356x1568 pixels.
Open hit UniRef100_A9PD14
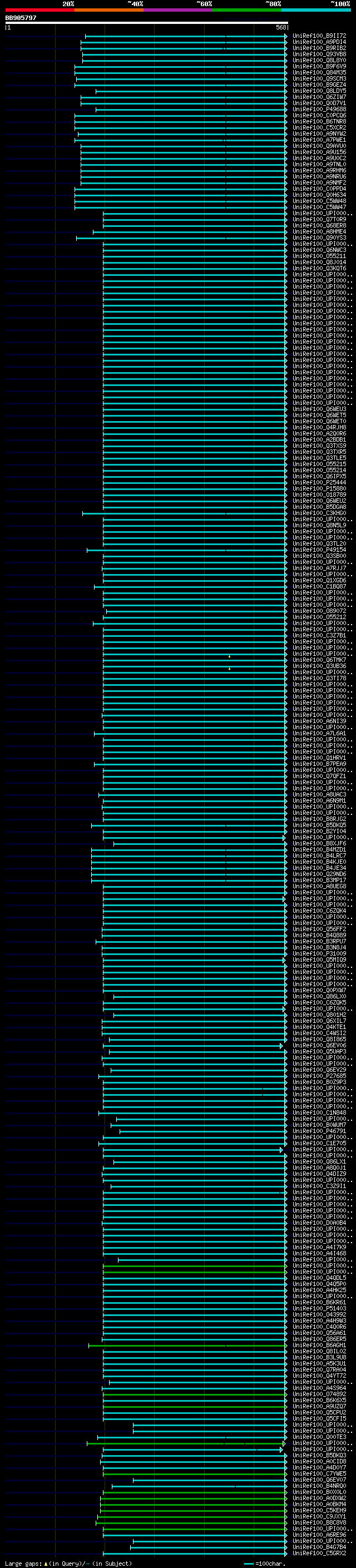click(x=319, y=42)
